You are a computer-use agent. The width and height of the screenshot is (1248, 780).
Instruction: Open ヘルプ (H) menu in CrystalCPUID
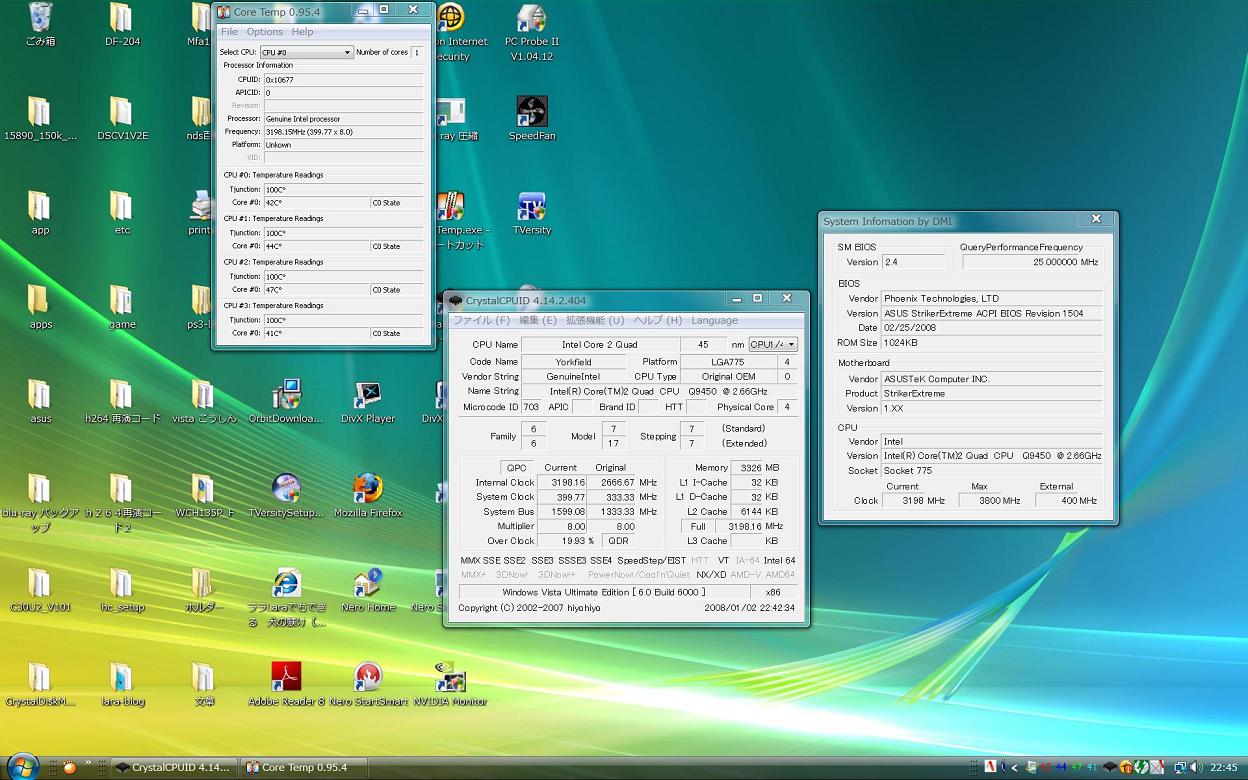click(657, 320)
